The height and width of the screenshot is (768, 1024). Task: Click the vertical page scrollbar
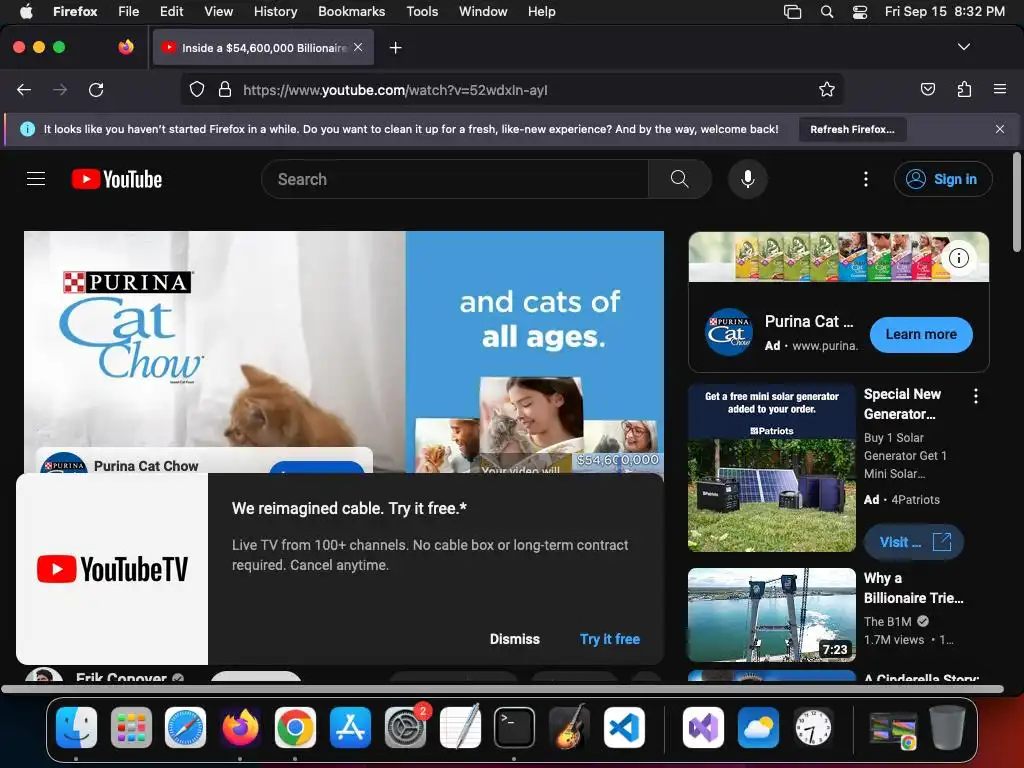pos(1016,202)
